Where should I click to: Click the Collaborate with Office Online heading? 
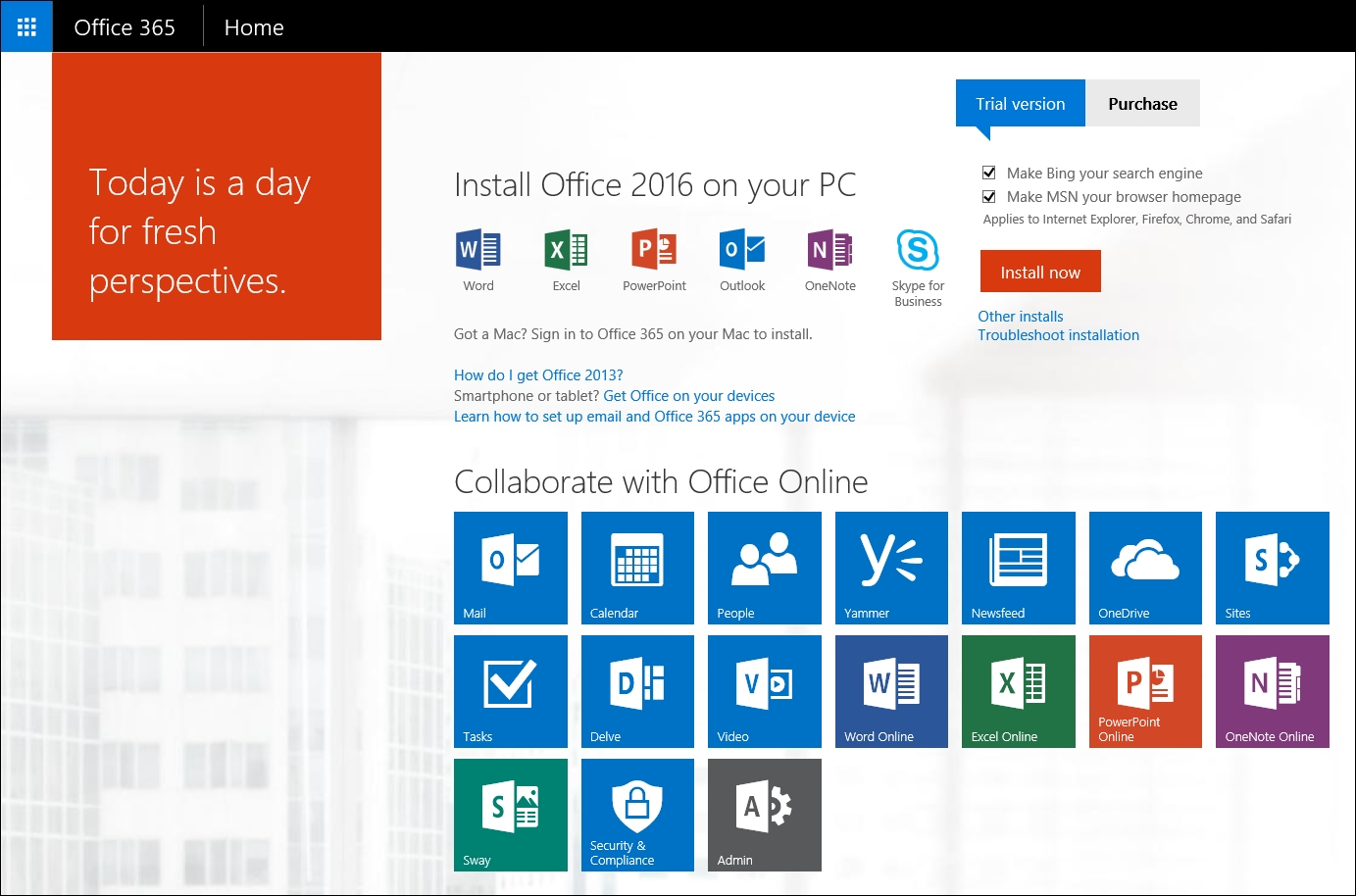(661, 481)
